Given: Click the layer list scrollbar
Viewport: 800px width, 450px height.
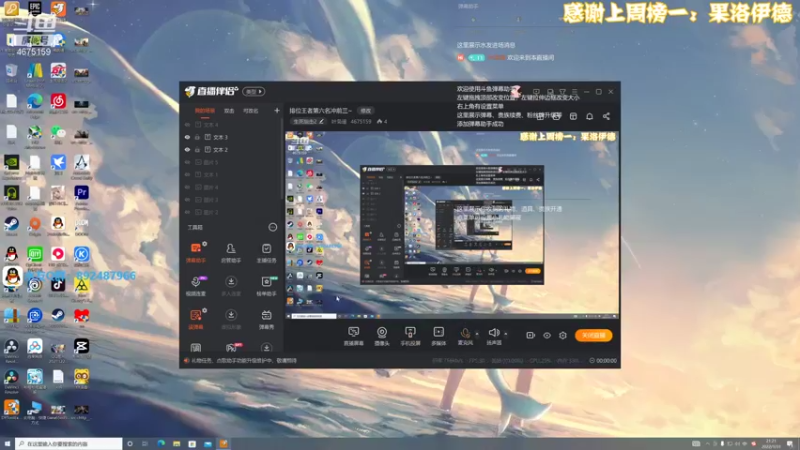Looking at the screenshot, I should pos(282,158).
